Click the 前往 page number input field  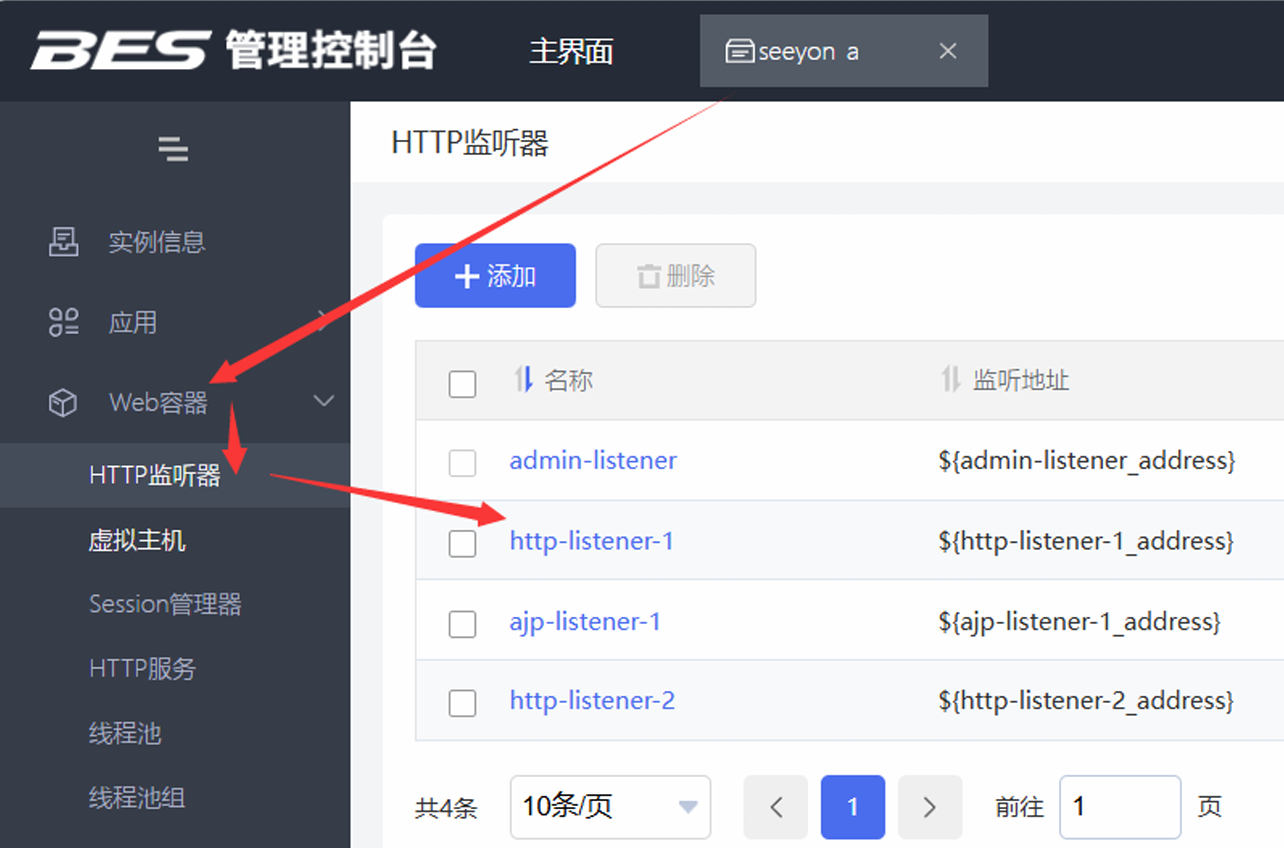[1120, 806]
